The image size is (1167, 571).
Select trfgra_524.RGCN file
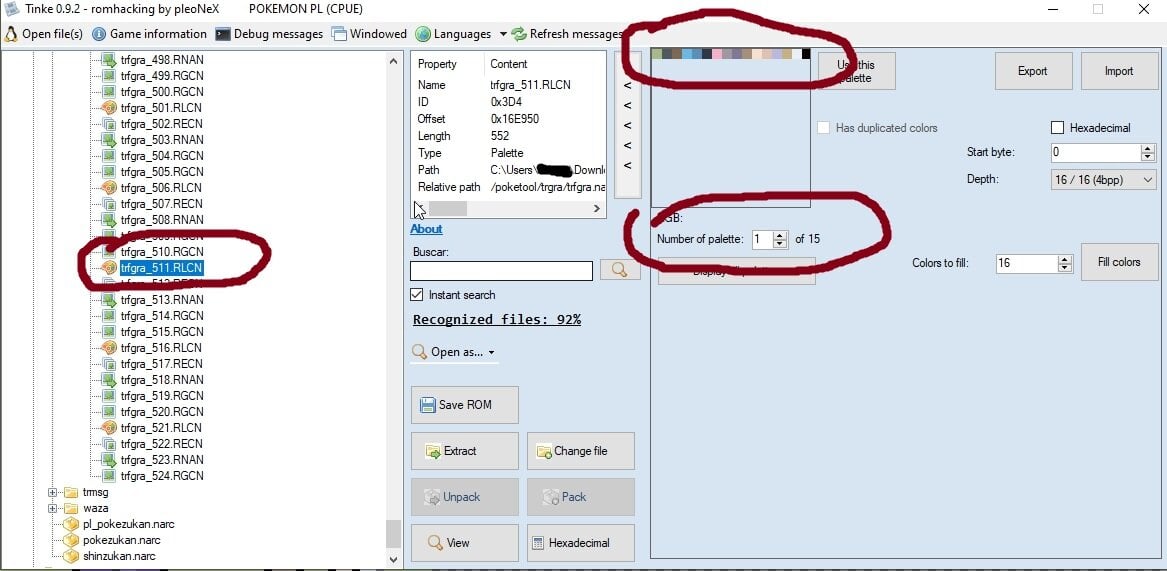(162, 476)
